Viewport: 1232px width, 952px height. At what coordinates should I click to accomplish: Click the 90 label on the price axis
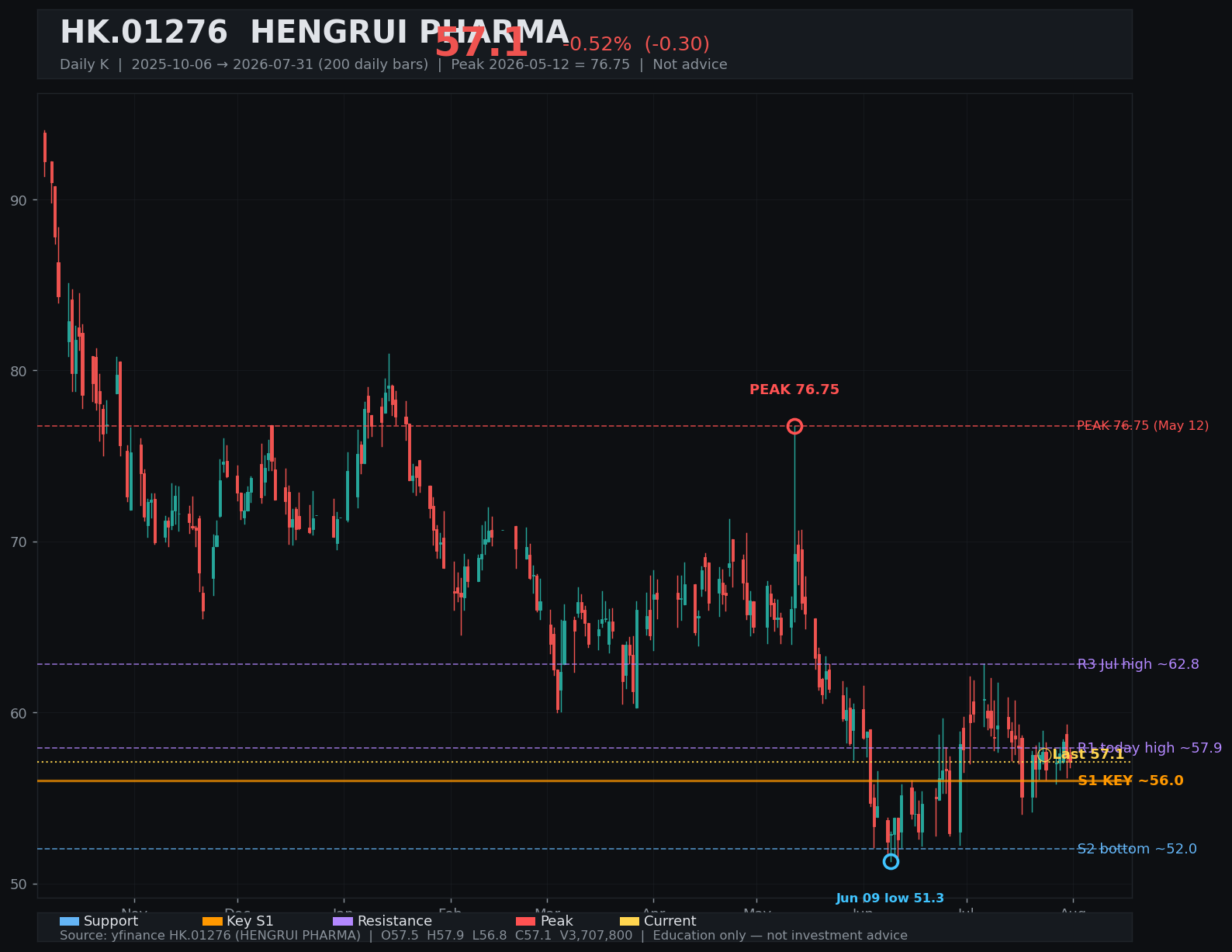pos(18,200)
